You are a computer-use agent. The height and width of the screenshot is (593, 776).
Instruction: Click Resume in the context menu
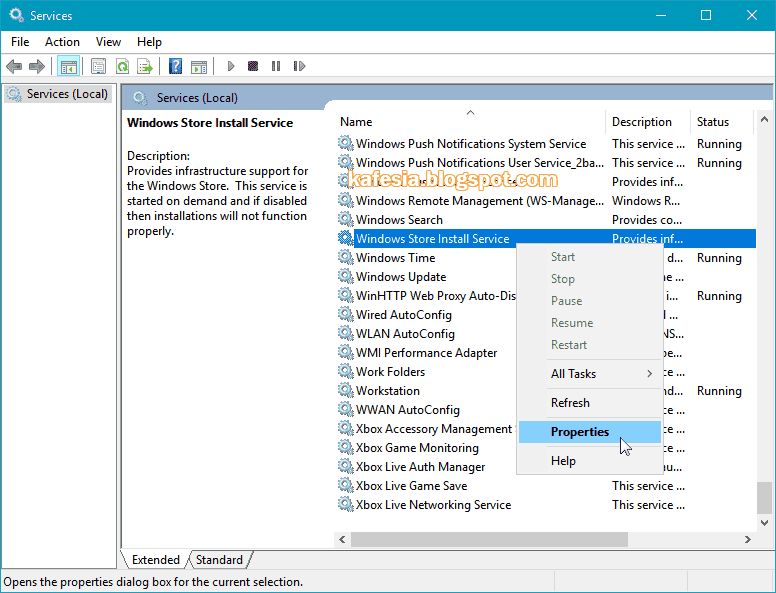(589, 323)
